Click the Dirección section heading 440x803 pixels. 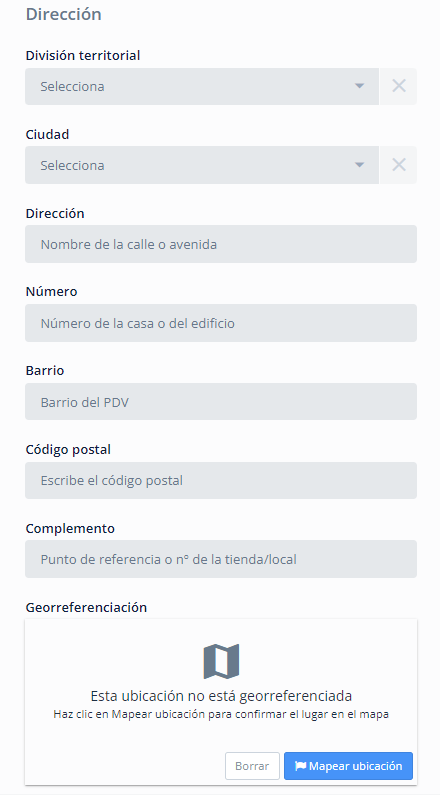tap(64, 14)
